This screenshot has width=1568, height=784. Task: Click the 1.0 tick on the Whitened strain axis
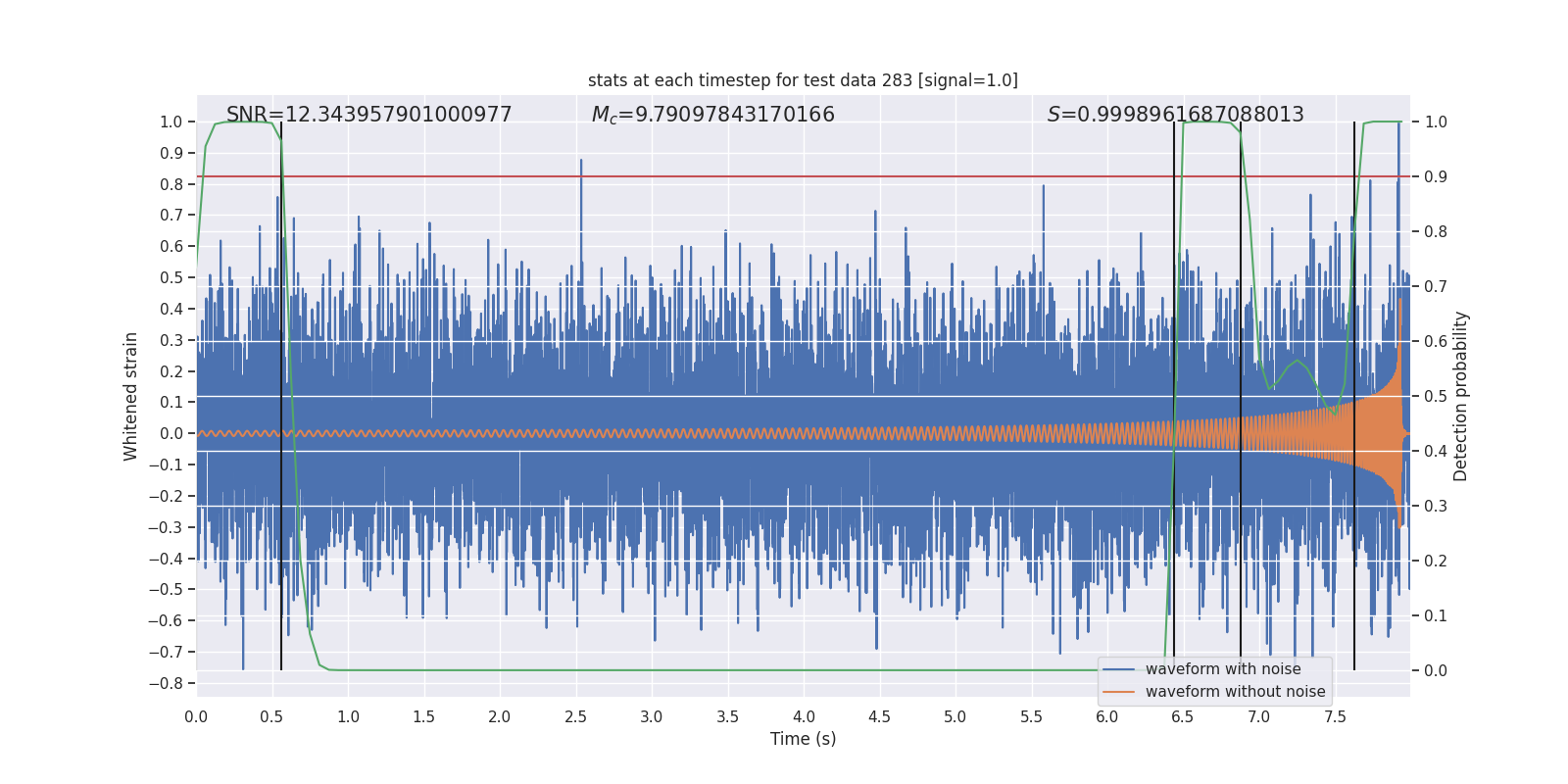coord(171,122)
